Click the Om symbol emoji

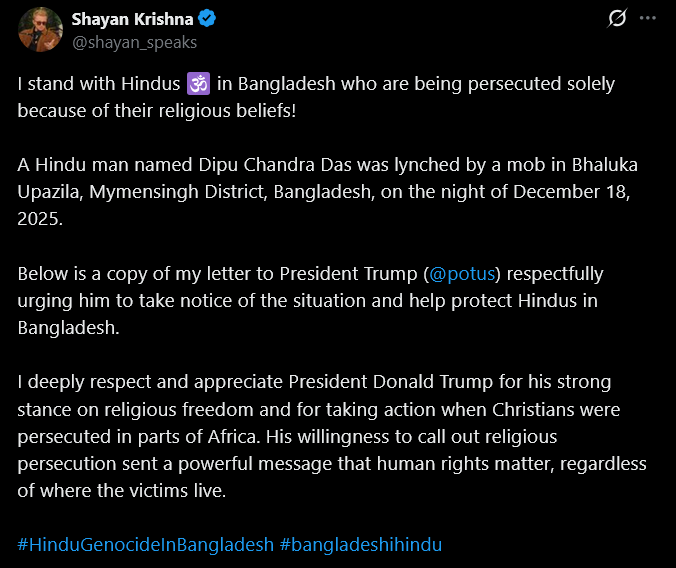coord(198,83)
